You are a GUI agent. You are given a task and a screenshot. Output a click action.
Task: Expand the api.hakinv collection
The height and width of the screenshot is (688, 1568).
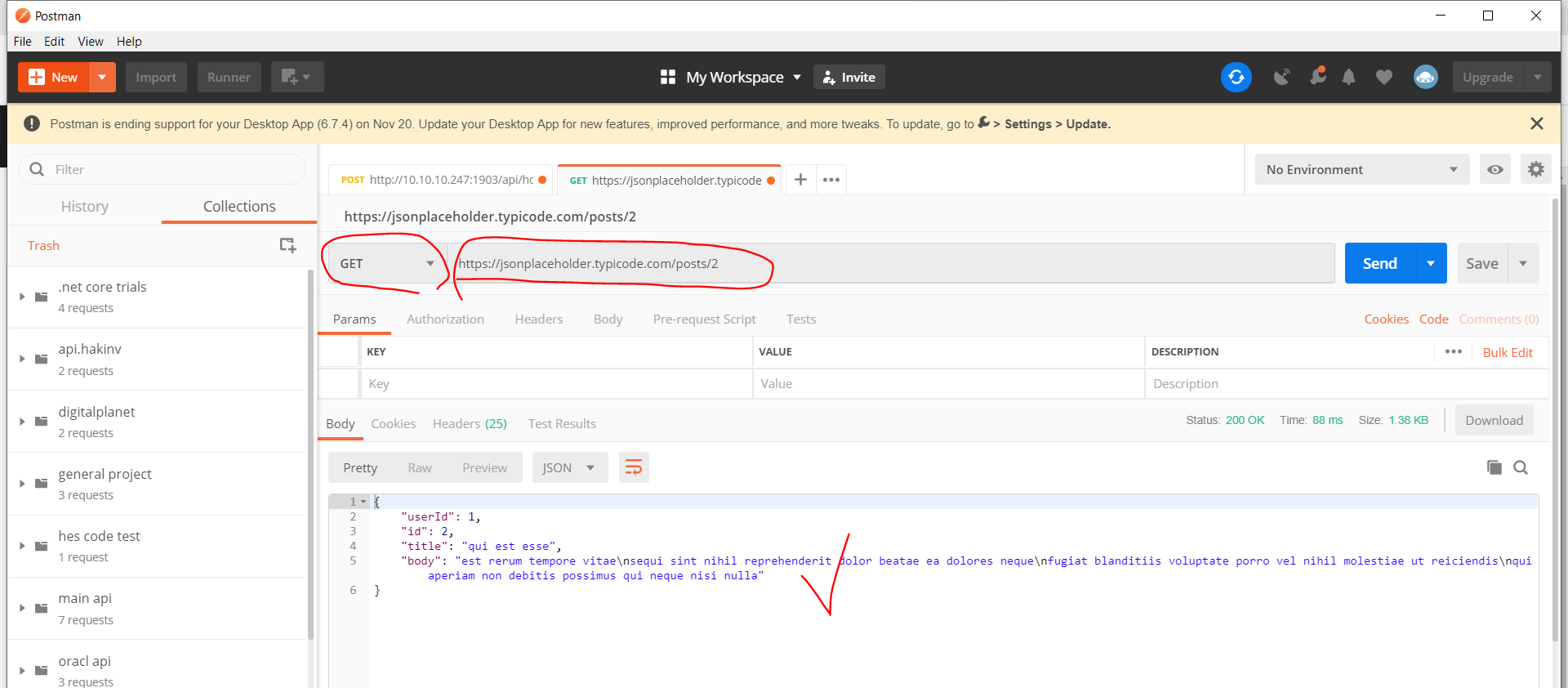pos(22,359)
